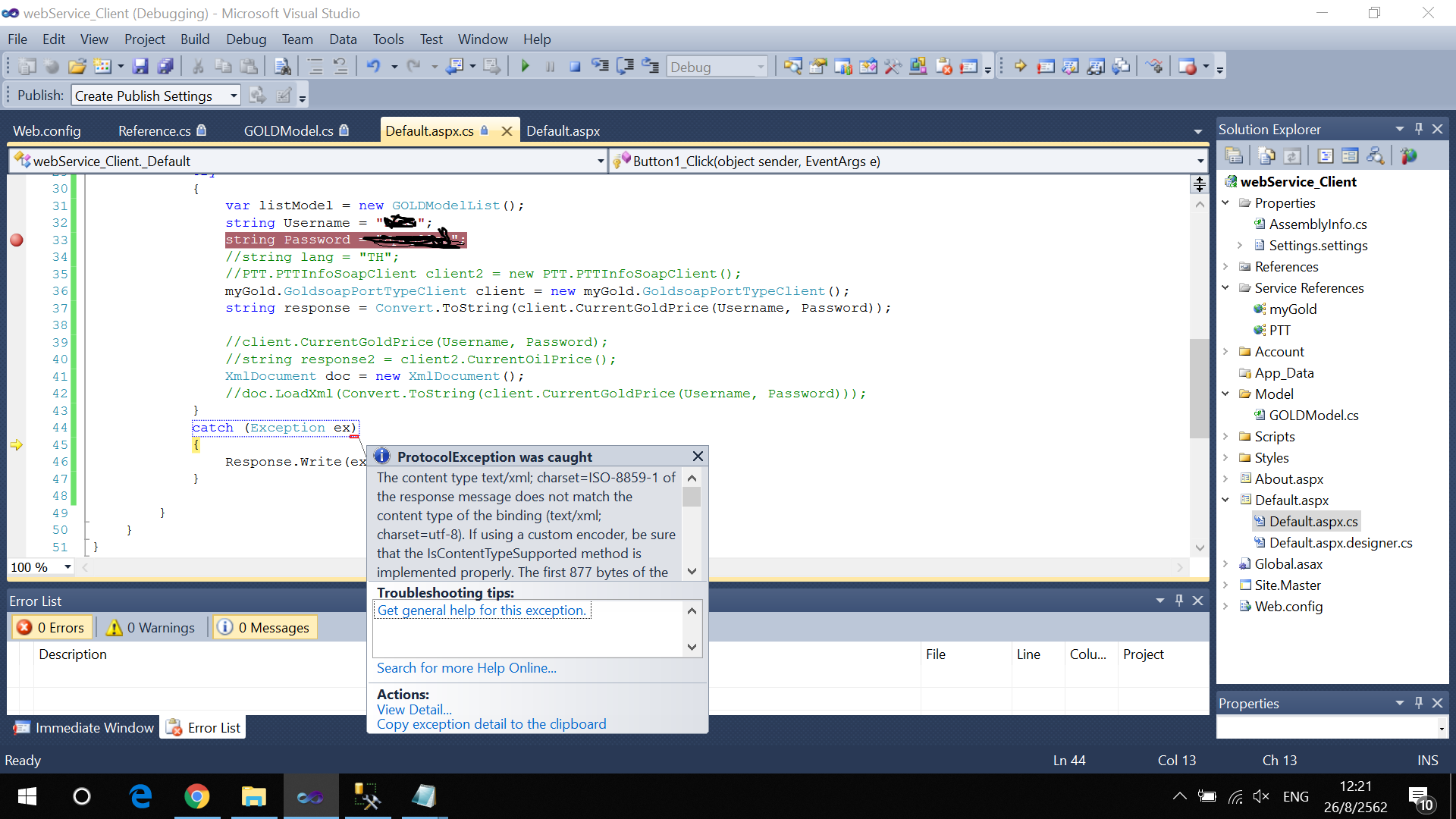The width and height of the screenshot is (1456, 819).
Task: Collapse the Default.aspx node
Action: [x=1225, y=500]
